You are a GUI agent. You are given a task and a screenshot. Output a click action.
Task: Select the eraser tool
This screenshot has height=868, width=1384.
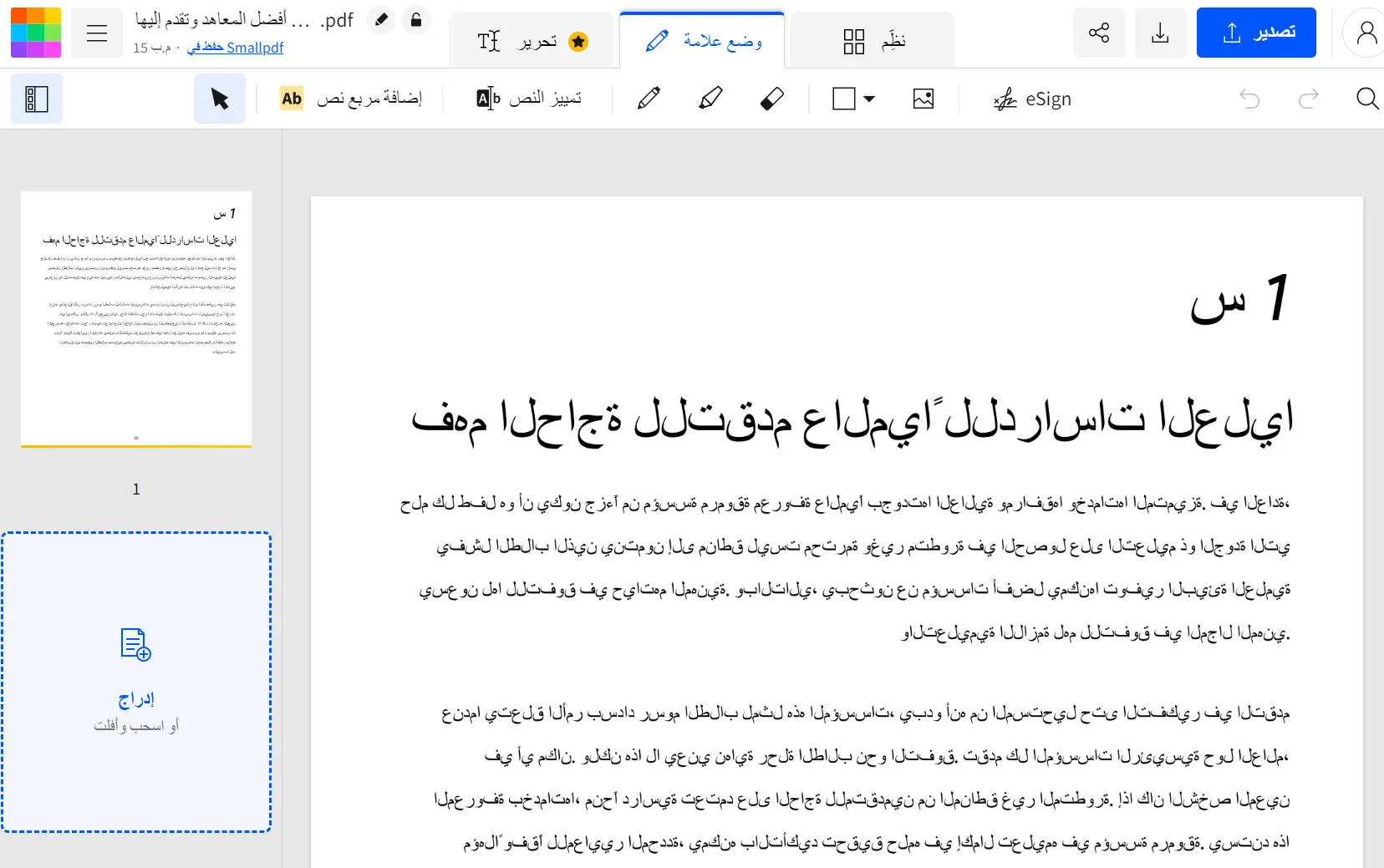771,98
